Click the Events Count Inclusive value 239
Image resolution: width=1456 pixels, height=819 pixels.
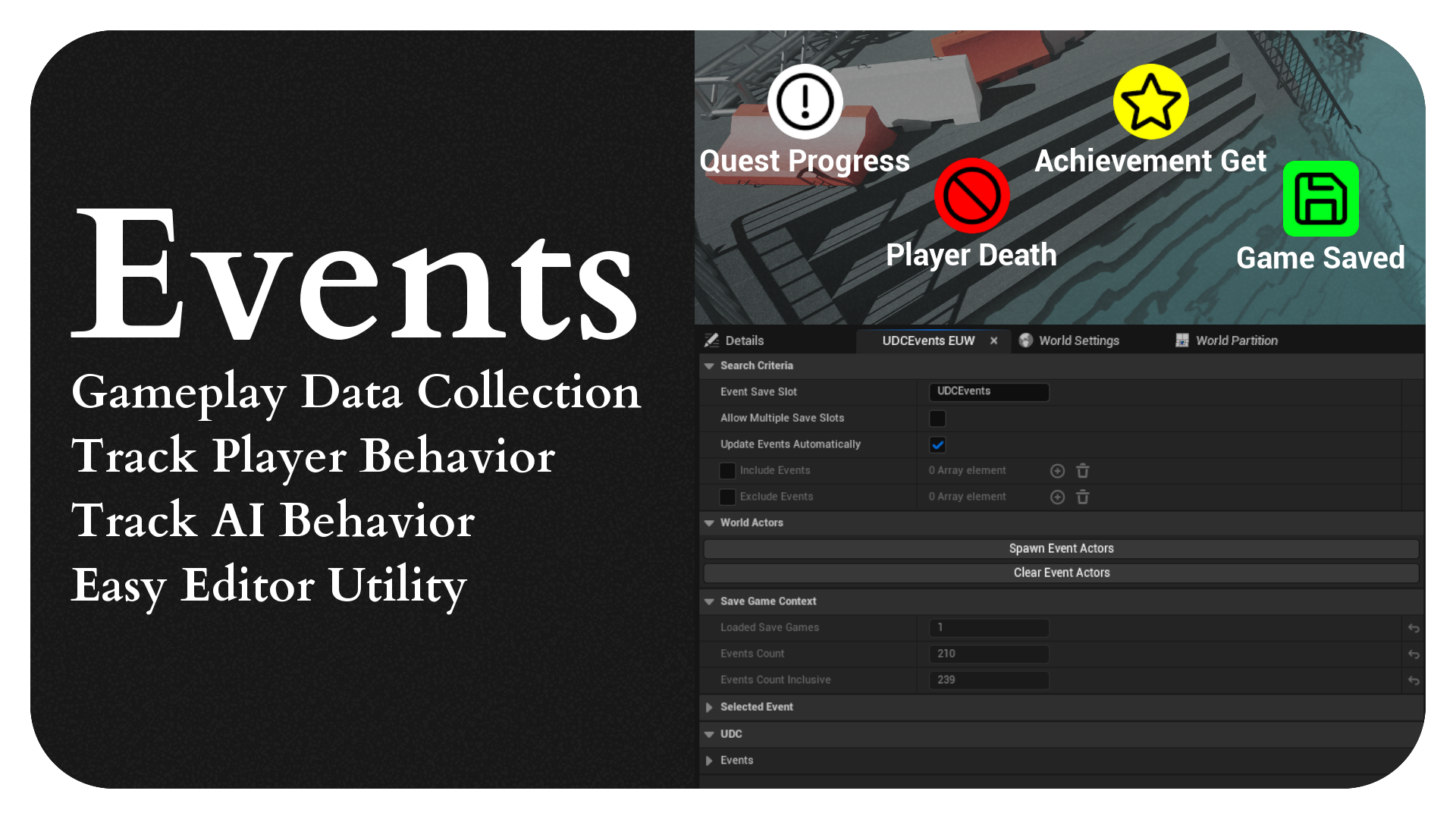coord(989,680)
